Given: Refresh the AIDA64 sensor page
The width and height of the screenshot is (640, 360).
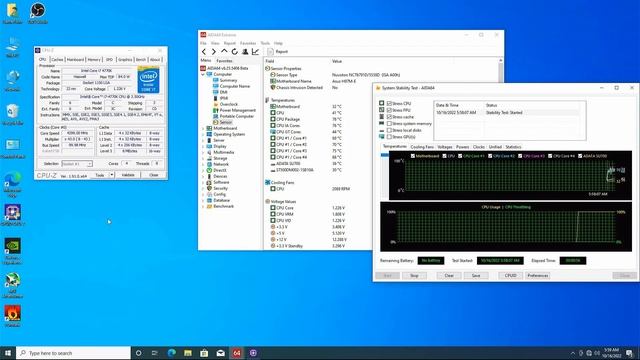Looking at the screenshot, I should pos(234,52).
